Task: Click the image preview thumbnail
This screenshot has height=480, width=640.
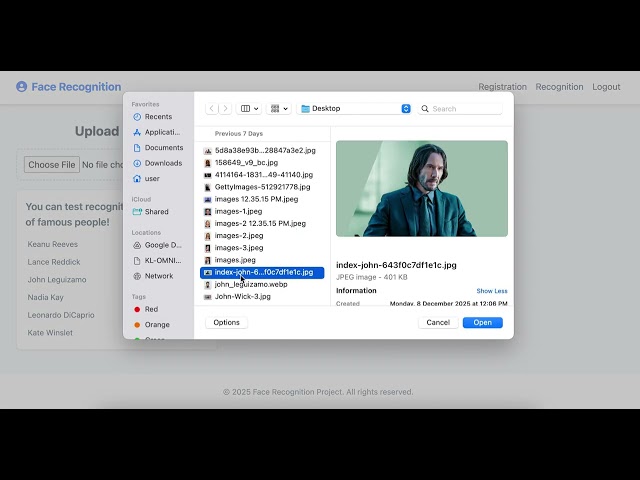Action: (422, 189)
